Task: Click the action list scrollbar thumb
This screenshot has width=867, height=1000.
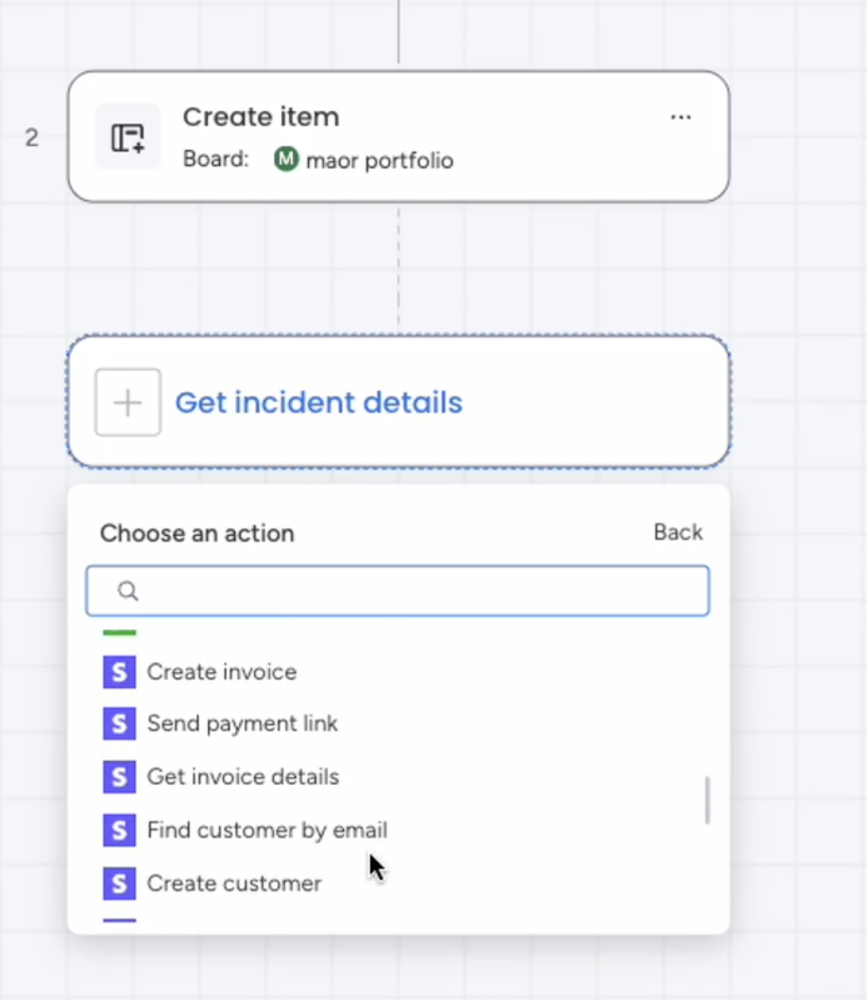Action: 708,799
